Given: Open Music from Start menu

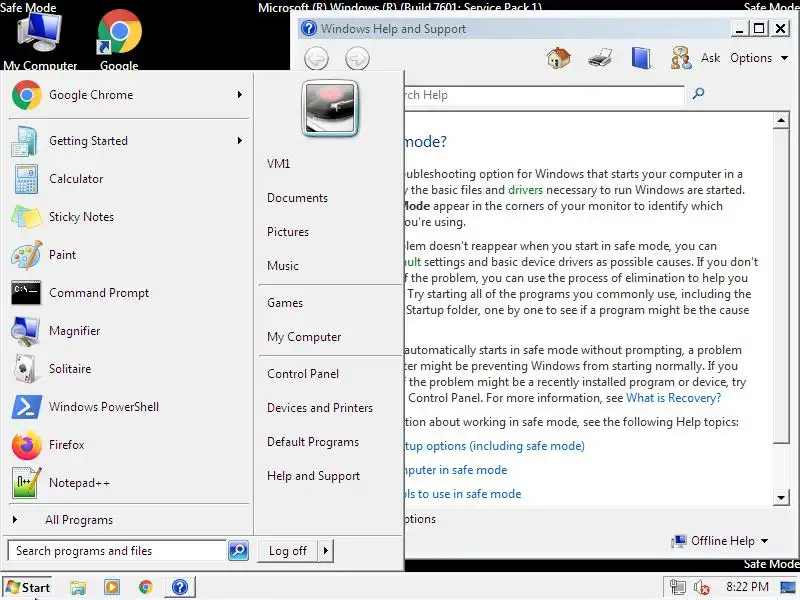Looking at the screenshot, I should point(283,266).
